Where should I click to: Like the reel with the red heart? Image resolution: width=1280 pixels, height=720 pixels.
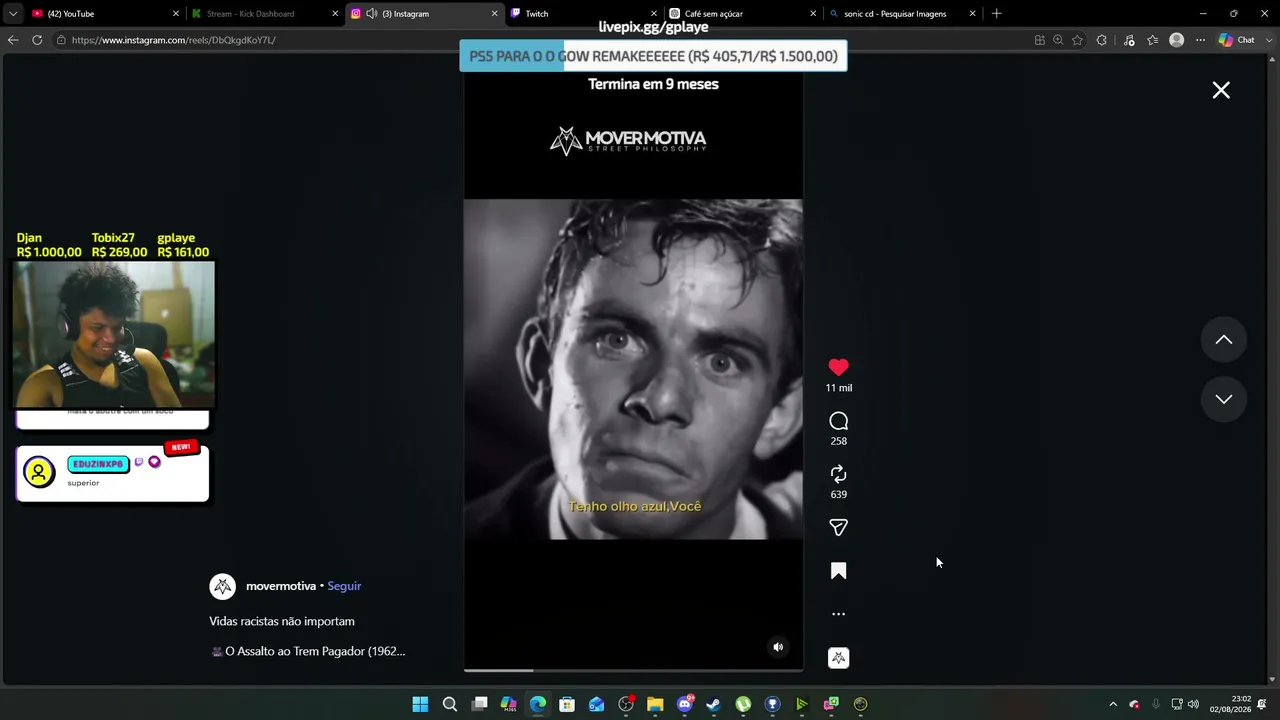(x=838, y=367)
